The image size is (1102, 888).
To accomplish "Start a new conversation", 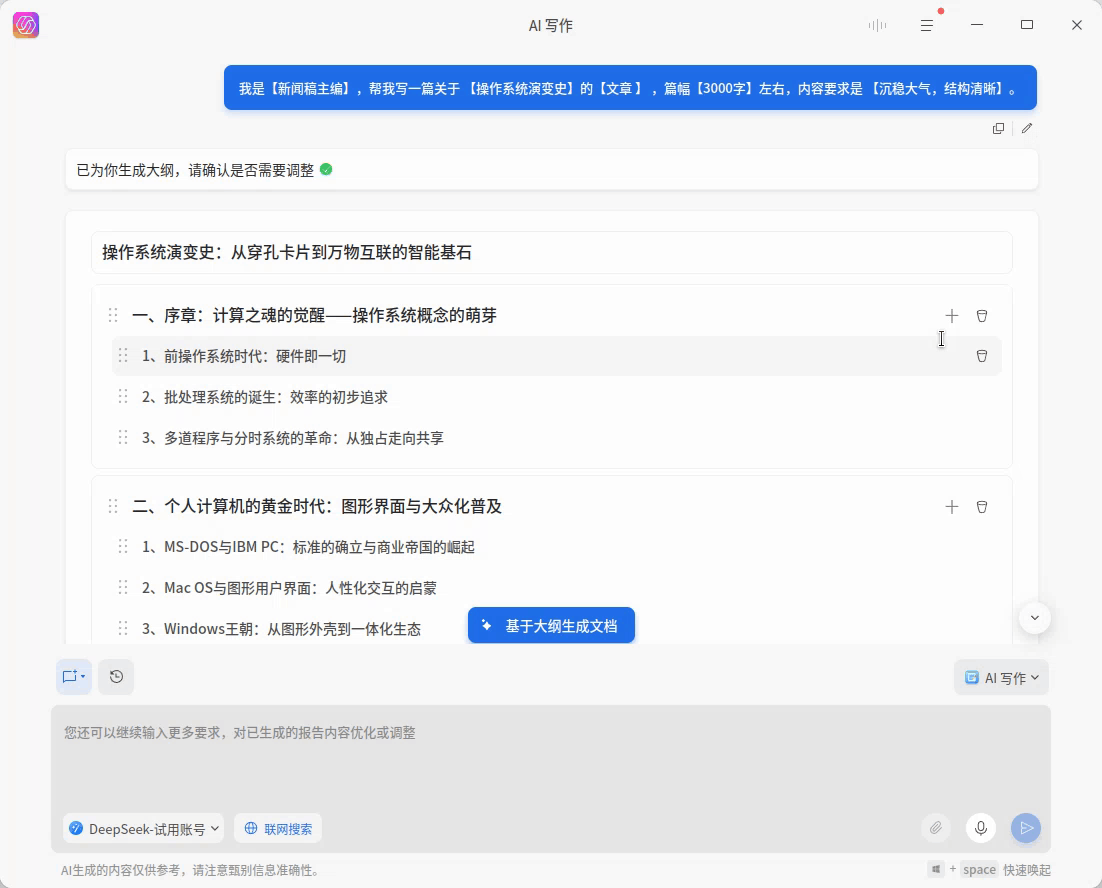I will tap(68, 677).
